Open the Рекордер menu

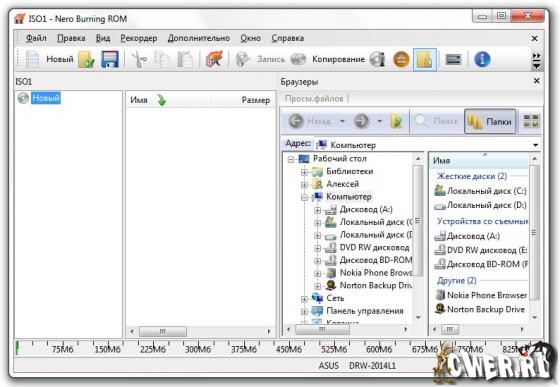[139, 38]
